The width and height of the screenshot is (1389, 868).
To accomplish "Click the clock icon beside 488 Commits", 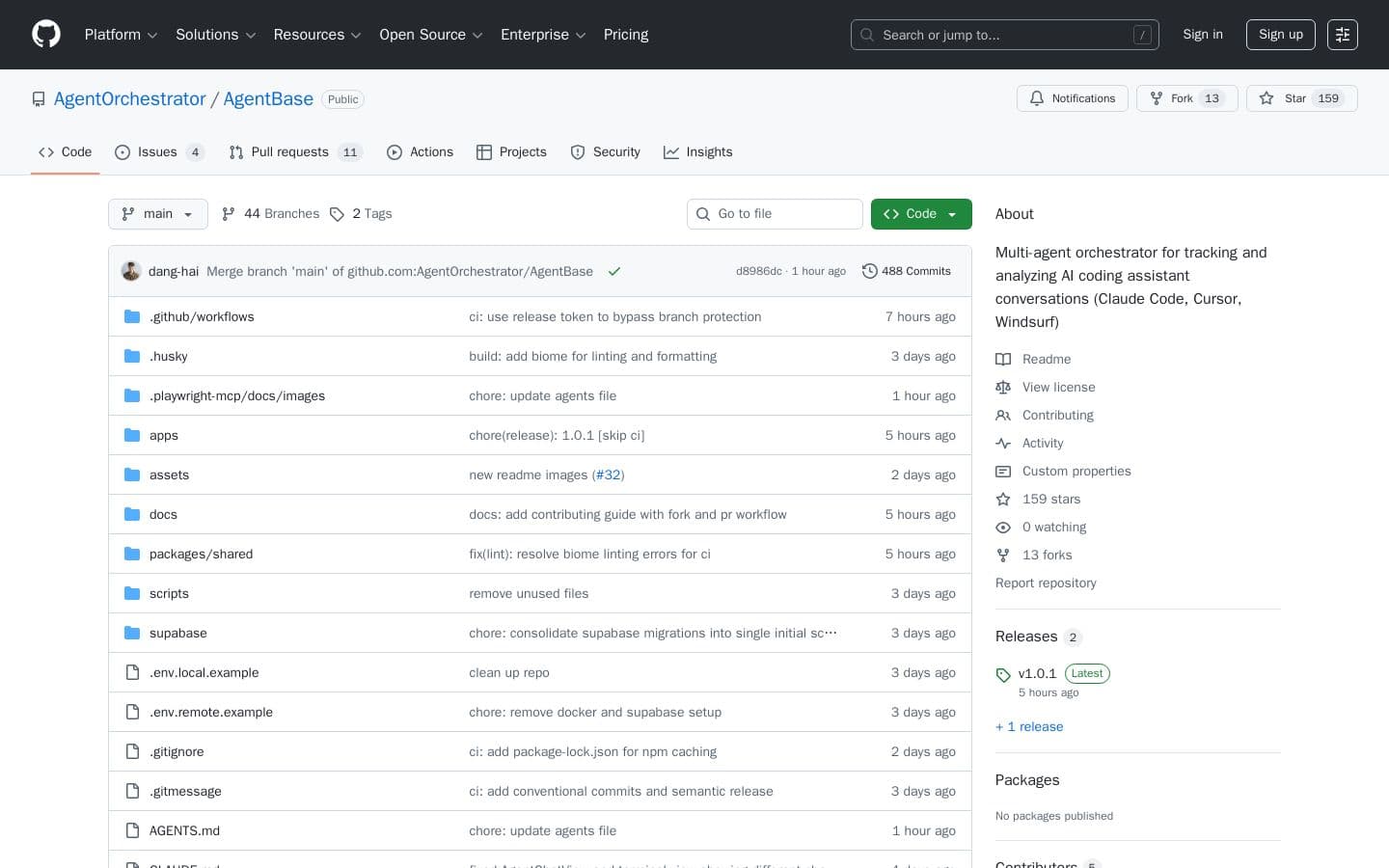I will coord(870,271).
